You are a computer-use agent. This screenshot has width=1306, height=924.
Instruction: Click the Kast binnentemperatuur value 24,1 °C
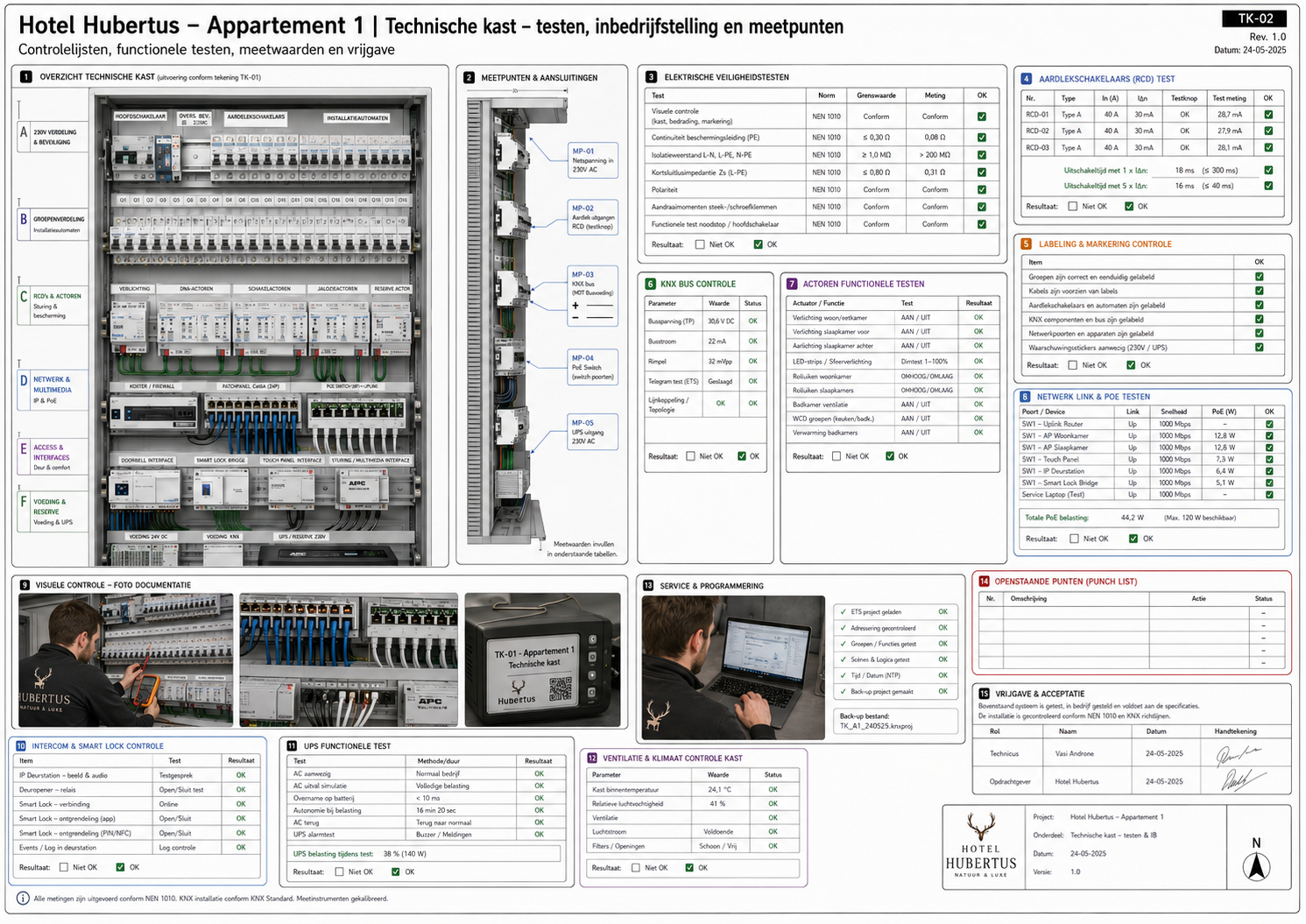pos(720,789)
